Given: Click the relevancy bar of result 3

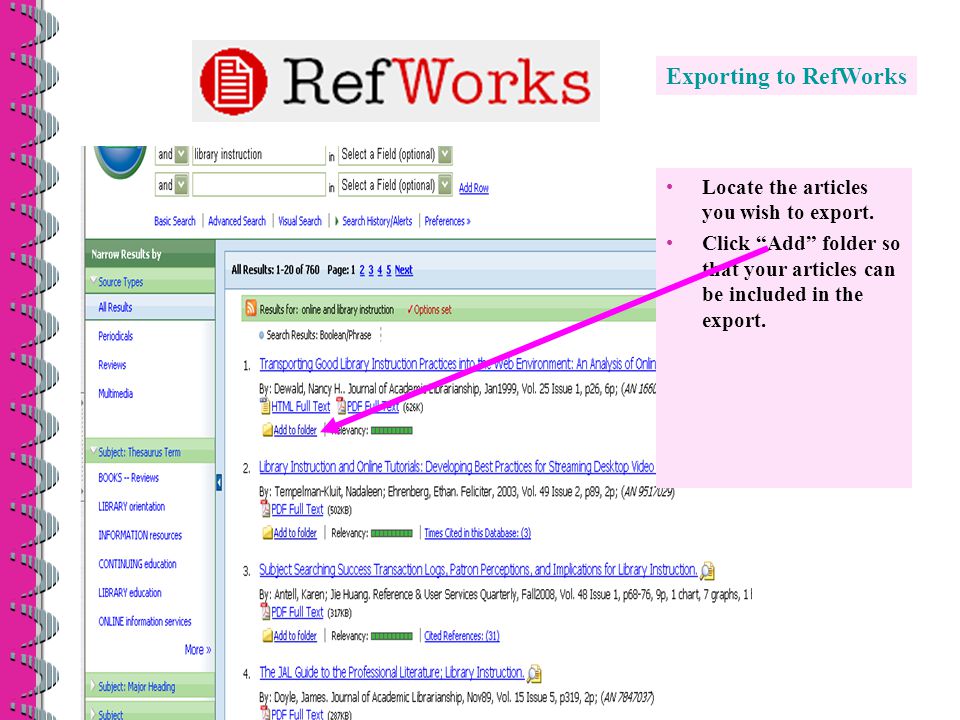Looking at the screenshot, I should click(x=392, y=636).
